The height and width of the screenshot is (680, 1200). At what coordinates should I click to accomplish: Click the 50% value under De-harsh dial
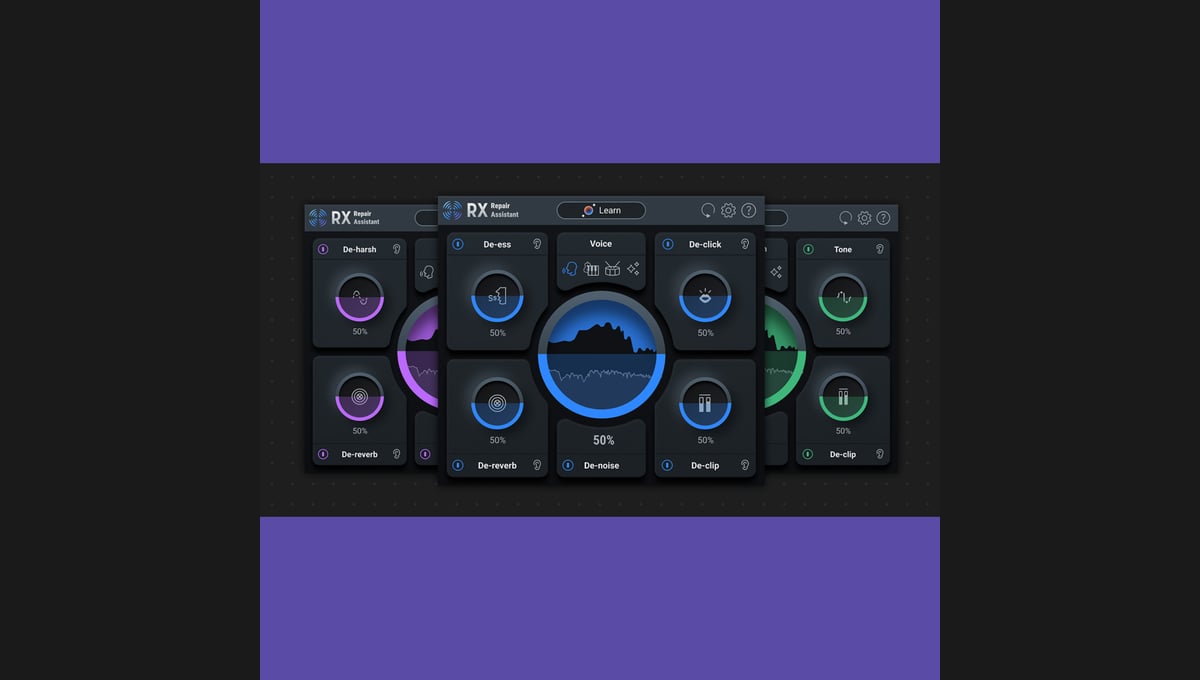pos(359,331)
